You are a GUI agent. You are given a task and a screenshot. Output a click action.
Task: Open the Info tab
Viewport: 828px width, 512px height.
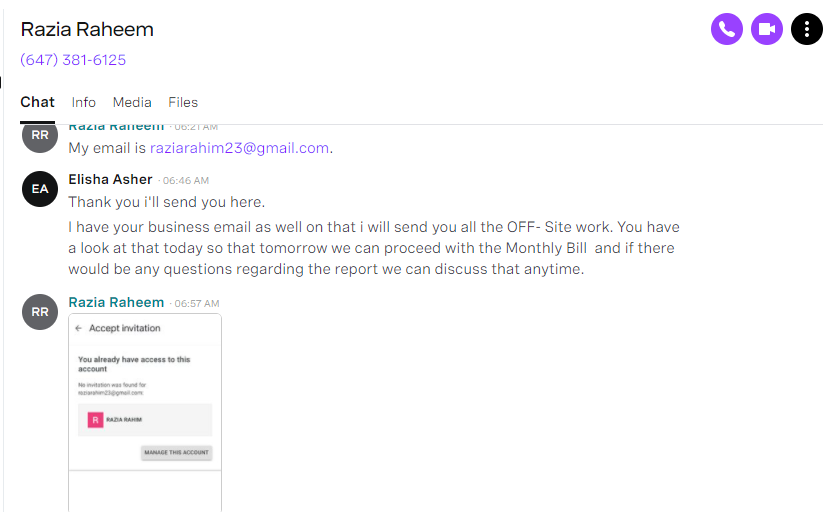pyautogui.click(x=83, y=102)
